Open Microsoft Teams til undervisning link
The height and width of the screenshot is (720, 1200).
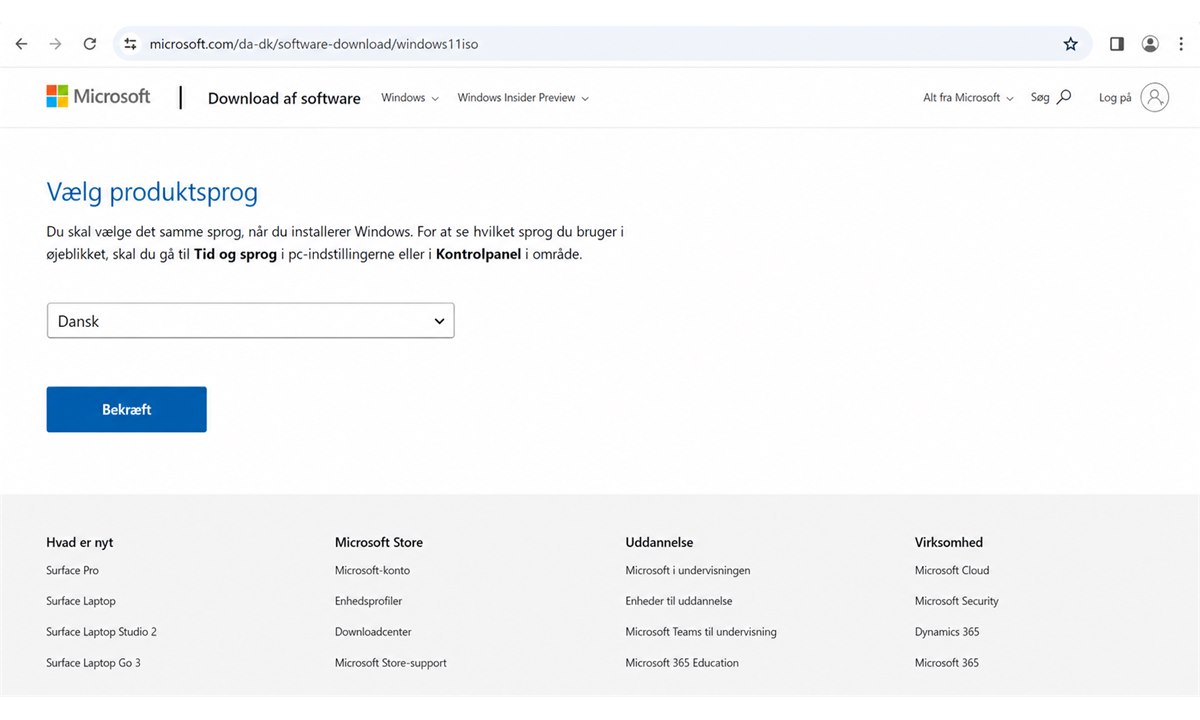[x=701, y=632]
